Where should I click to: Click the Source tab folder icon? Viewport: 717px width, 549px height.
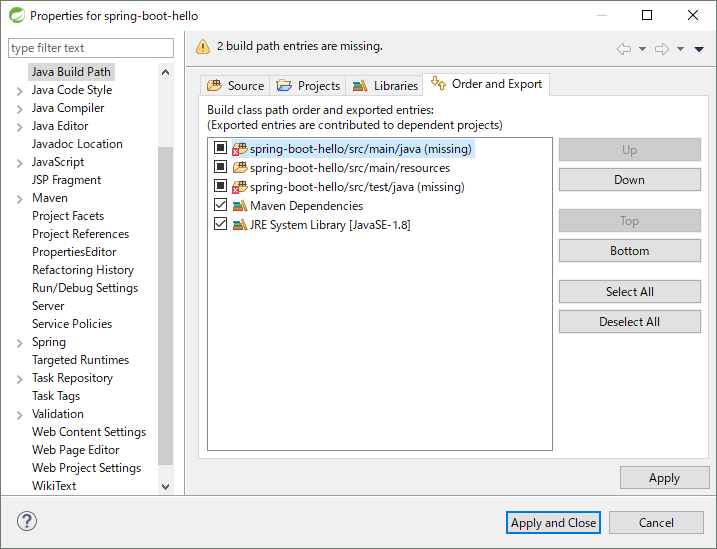[x=214, y=85]
